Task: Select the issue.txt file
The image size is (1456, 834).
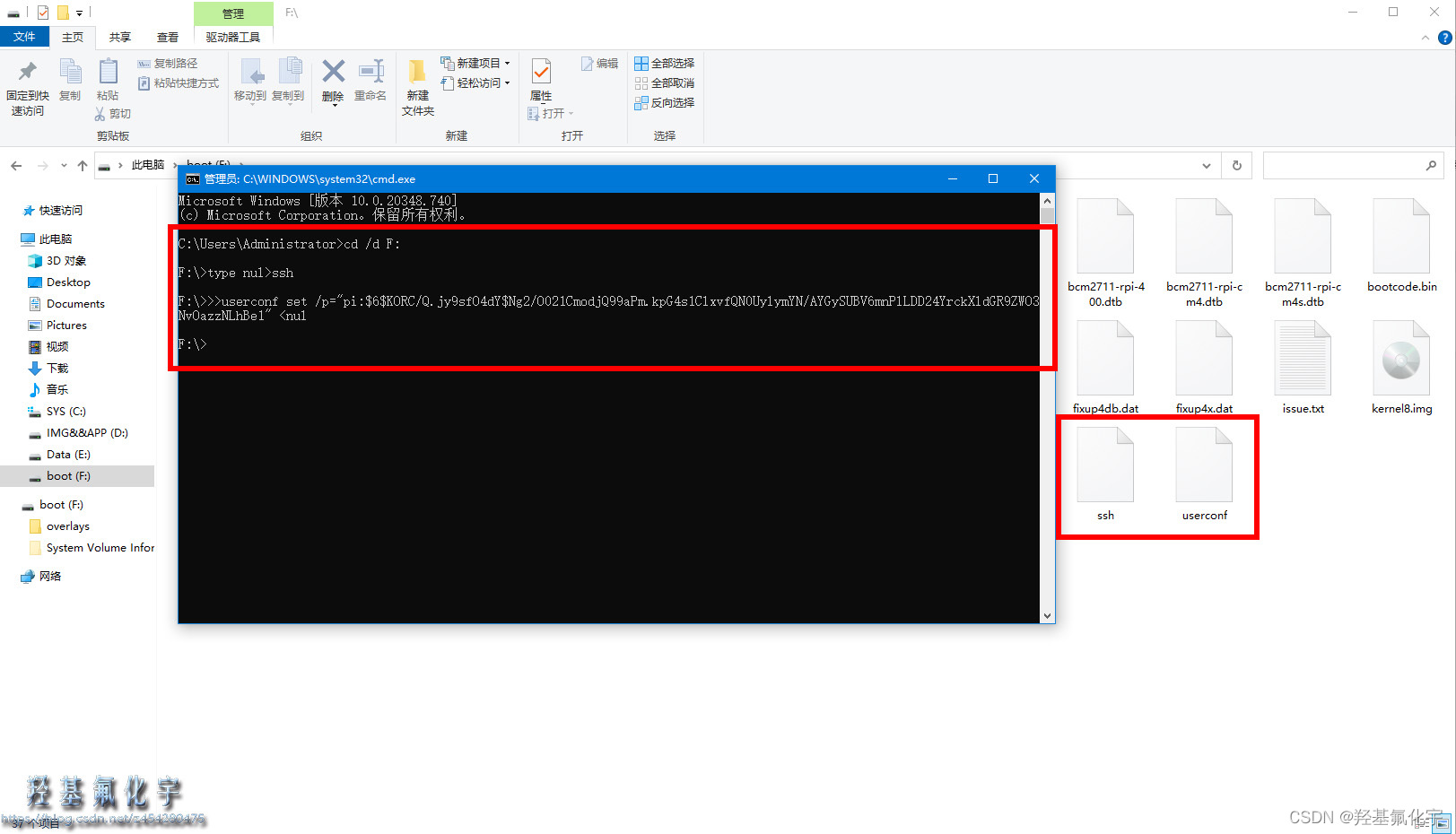Action: [x=1303, y=368]
